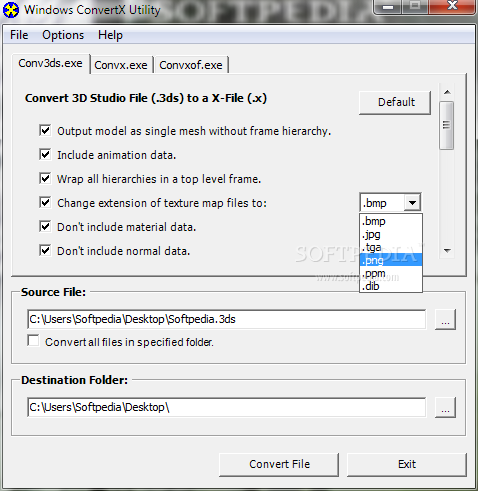This screenshot has width=478, height=491.
Task: Toggle Change extension of texture map files
Action: point(45,202)
